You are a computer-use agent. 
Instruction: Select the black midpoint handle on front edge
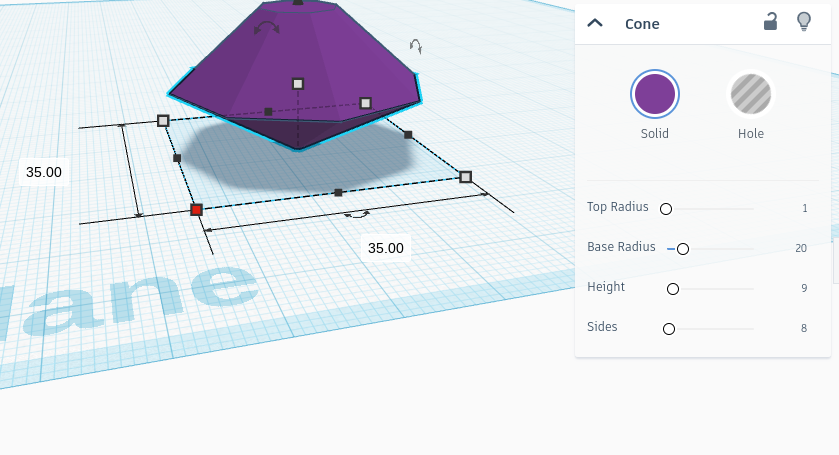point(338,192)
